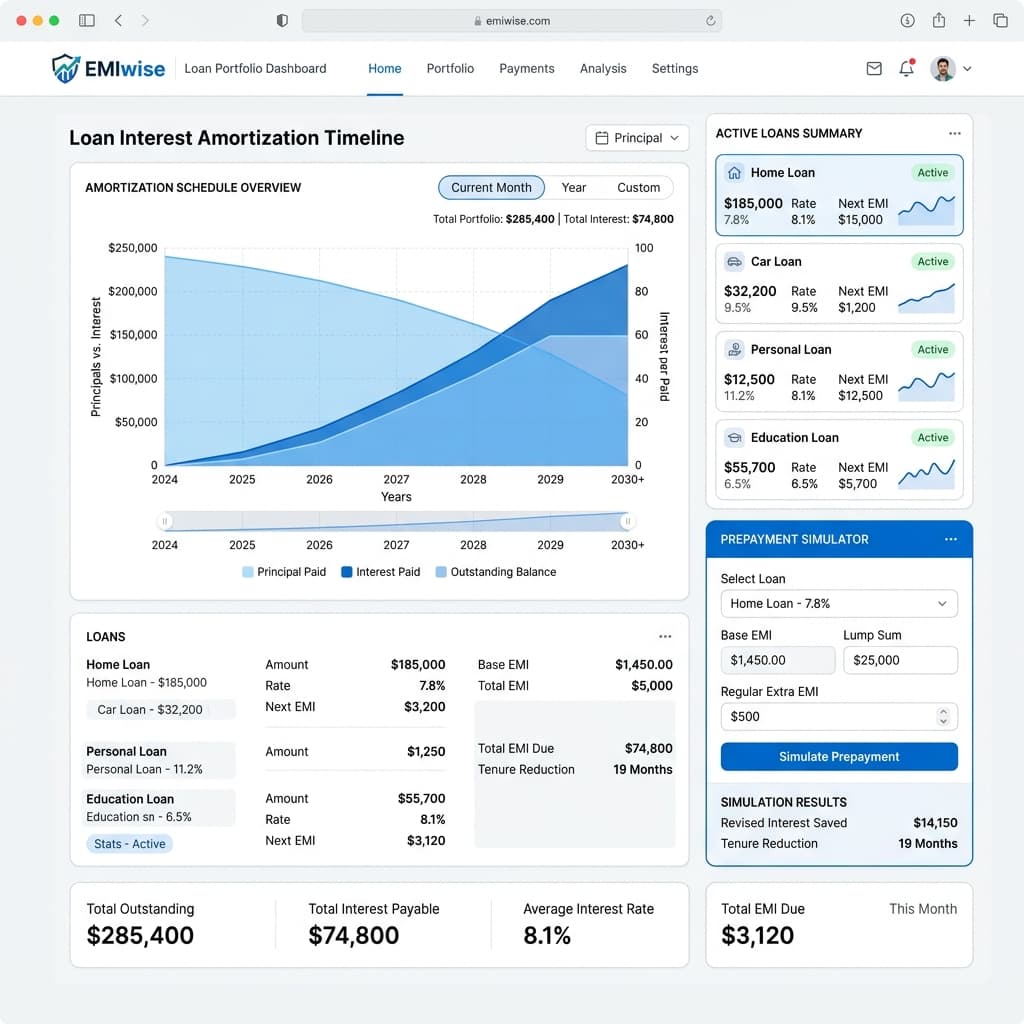Click the calendar icon in the Principal selector
This screenshot has height=1024, width=1024.
(x=601, y=138)
